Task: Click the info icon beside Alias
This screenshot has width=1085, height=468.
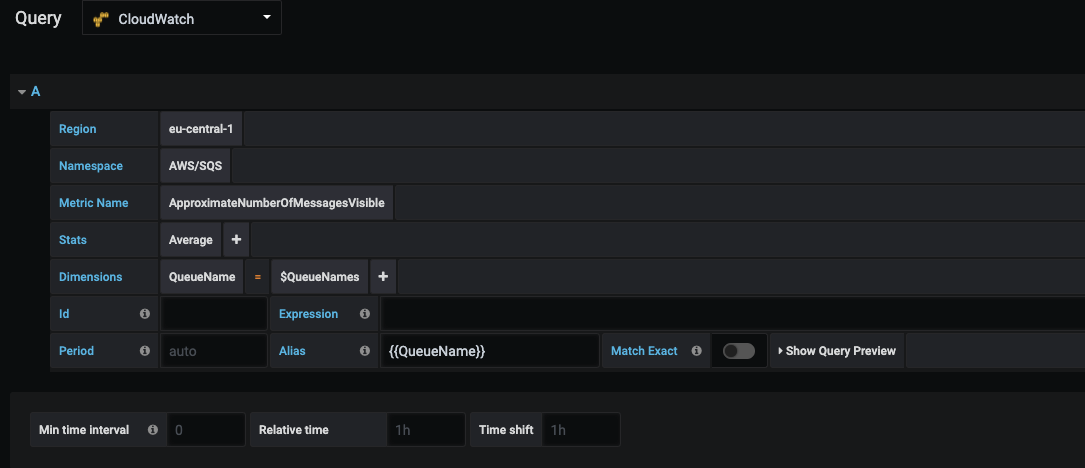Action: pos(365,350)
